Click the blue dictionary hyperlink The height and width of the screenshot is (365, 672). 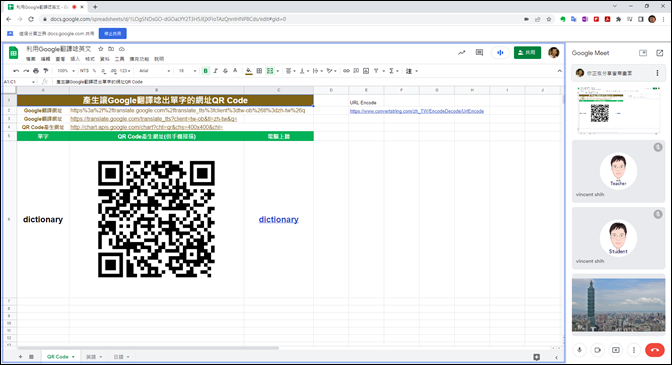click(x=279, y=219)
